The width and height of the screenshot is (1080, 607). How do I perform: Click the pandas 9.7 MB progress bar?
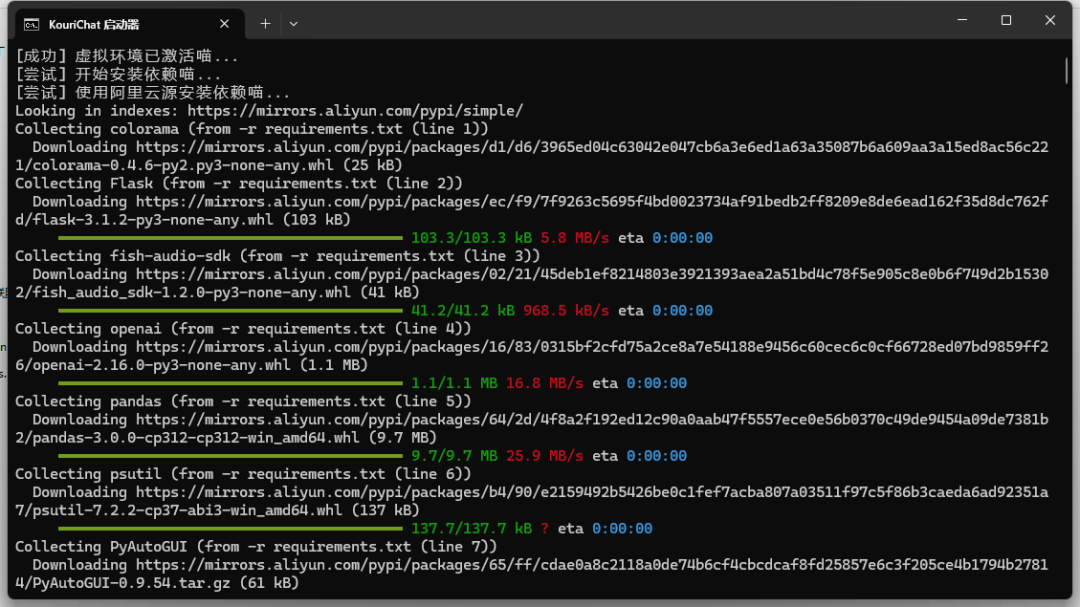click(x=230, y=456)
